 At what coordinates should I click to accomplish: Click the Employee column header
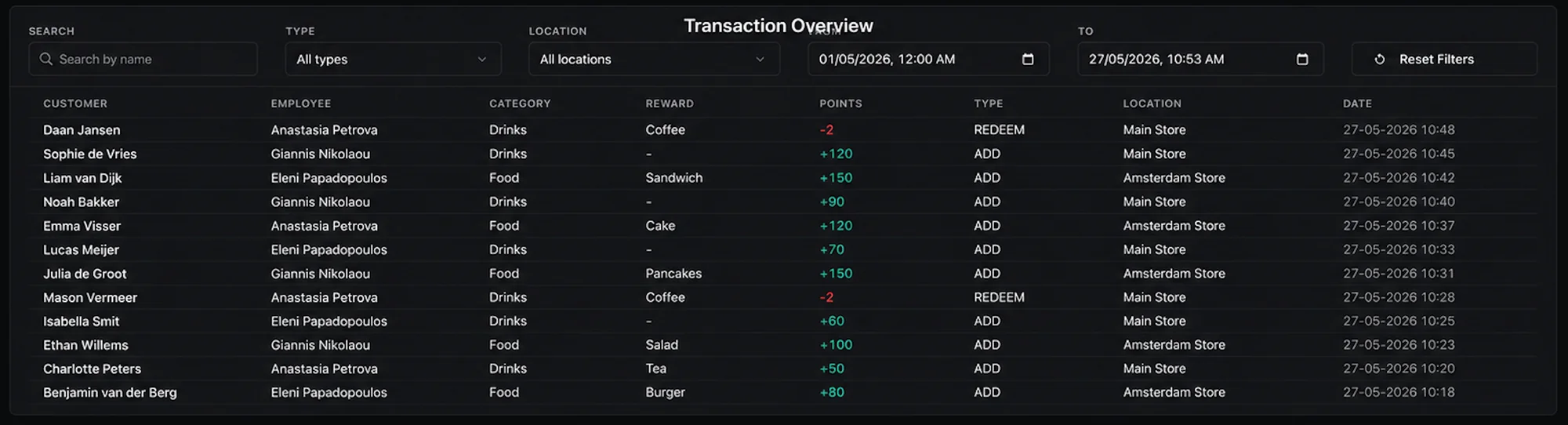point(301,104)
